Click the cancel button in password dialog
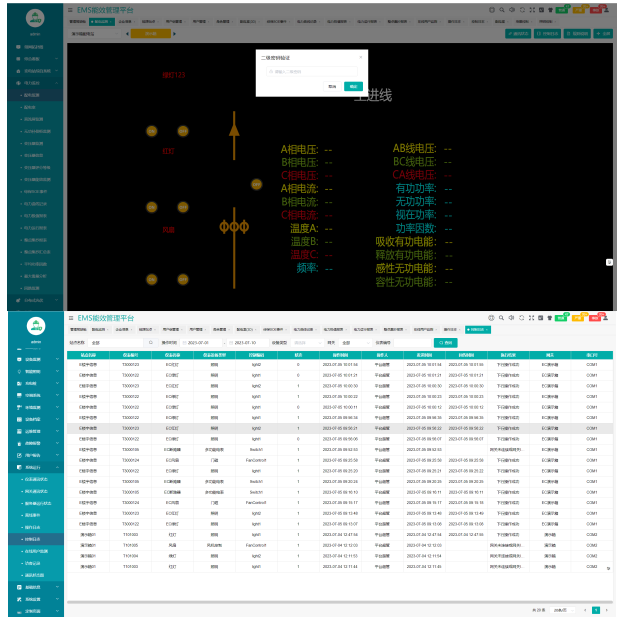Viewport: 620px width, 621px height. (331, 86)
